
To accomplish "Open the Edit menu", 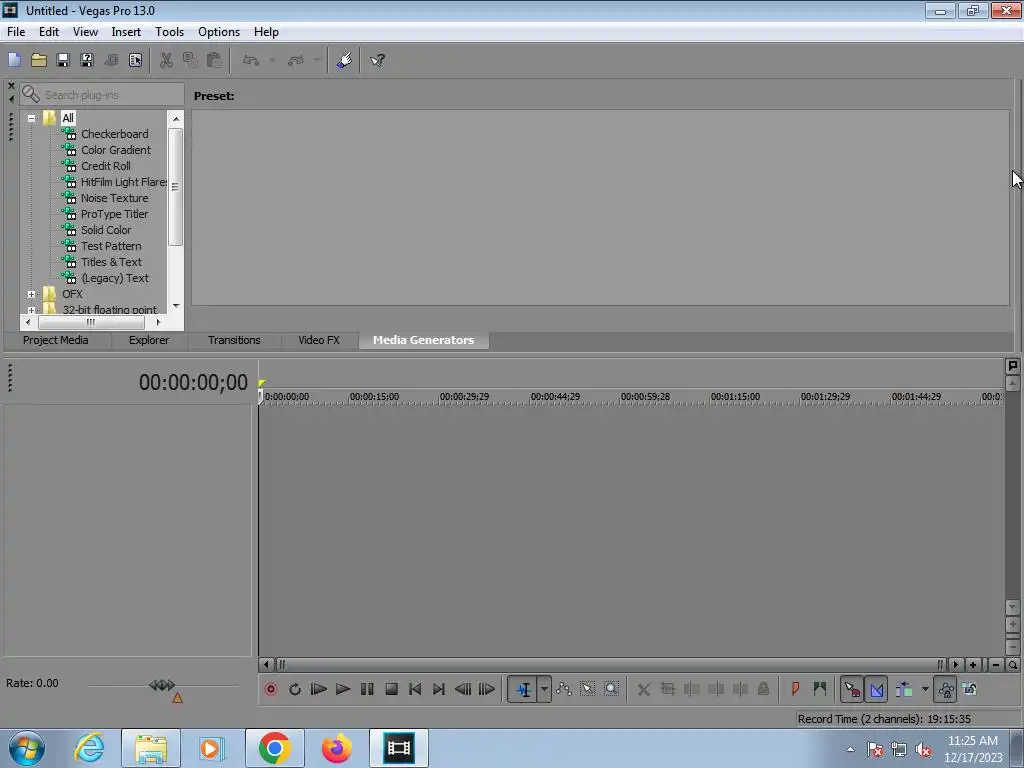I will (48, 32).
